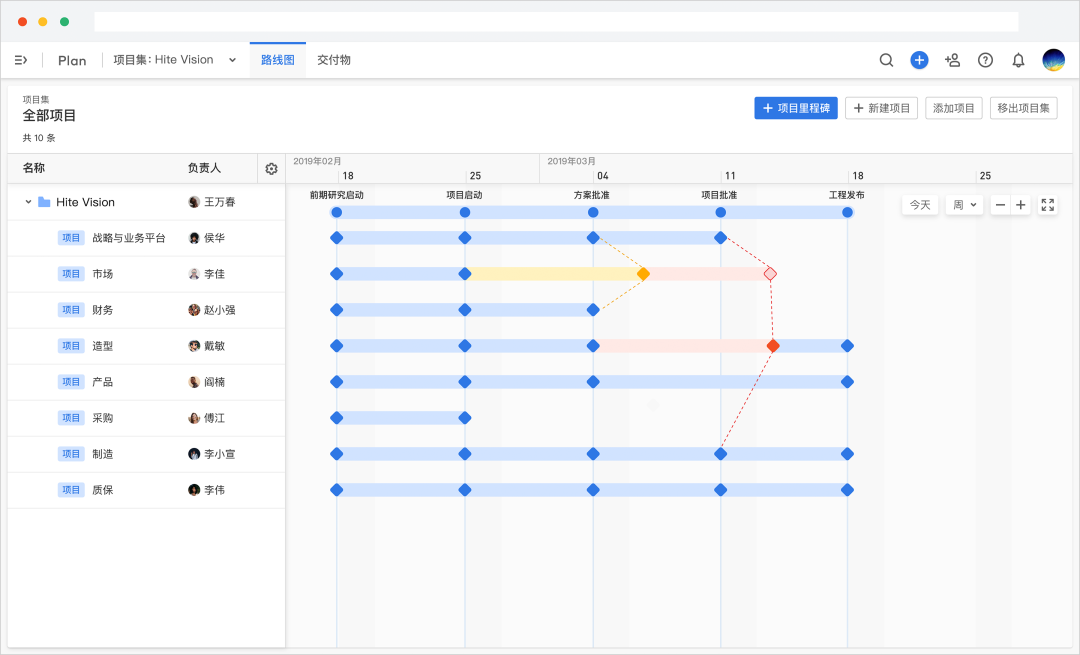Select the orange milestone in 市场 row
This screenshot has width=1080, height=655.
pos(643,274)
